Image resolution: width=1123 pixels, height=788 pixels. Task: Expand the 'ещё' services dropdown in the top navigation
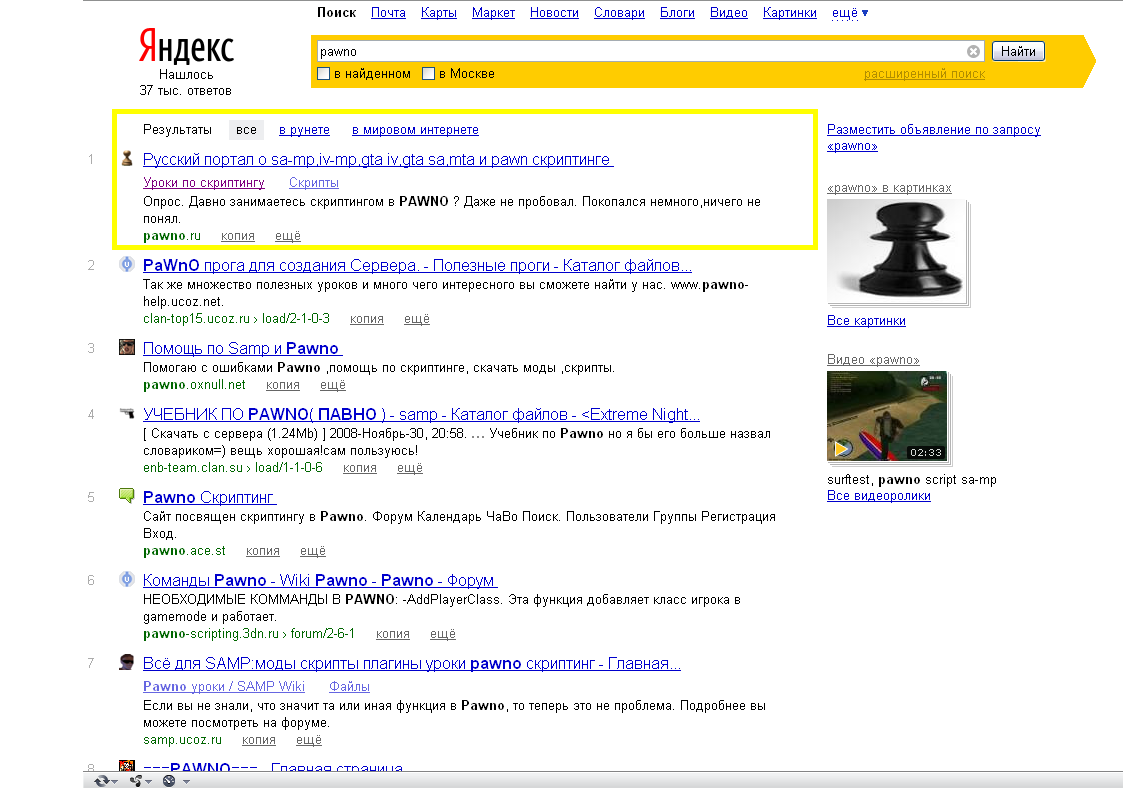pyautogui.click(x=850, y=13)
